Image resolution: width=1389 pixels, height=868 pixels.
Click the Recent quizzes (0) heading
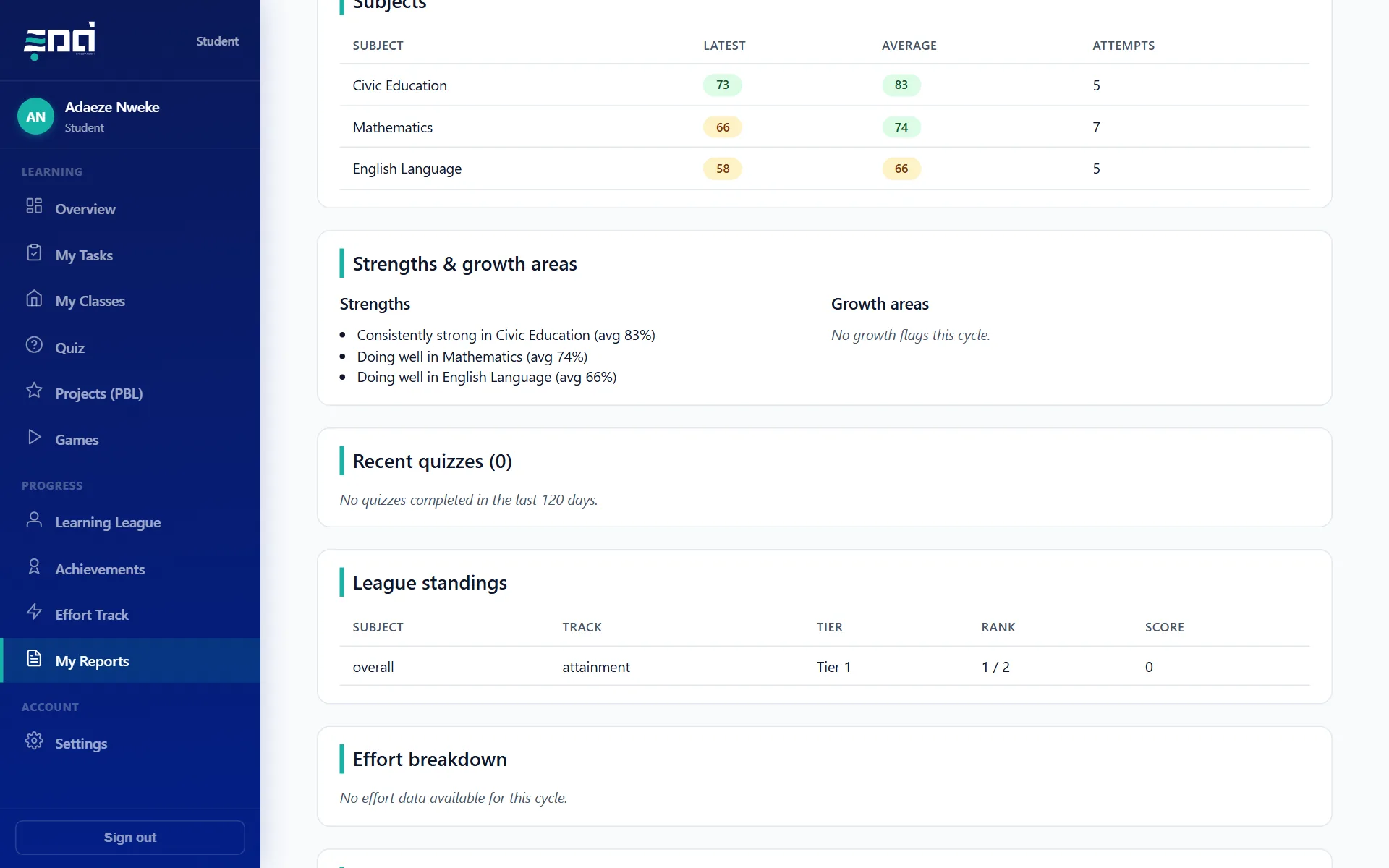pyautogui.click(x=432, y=461)
